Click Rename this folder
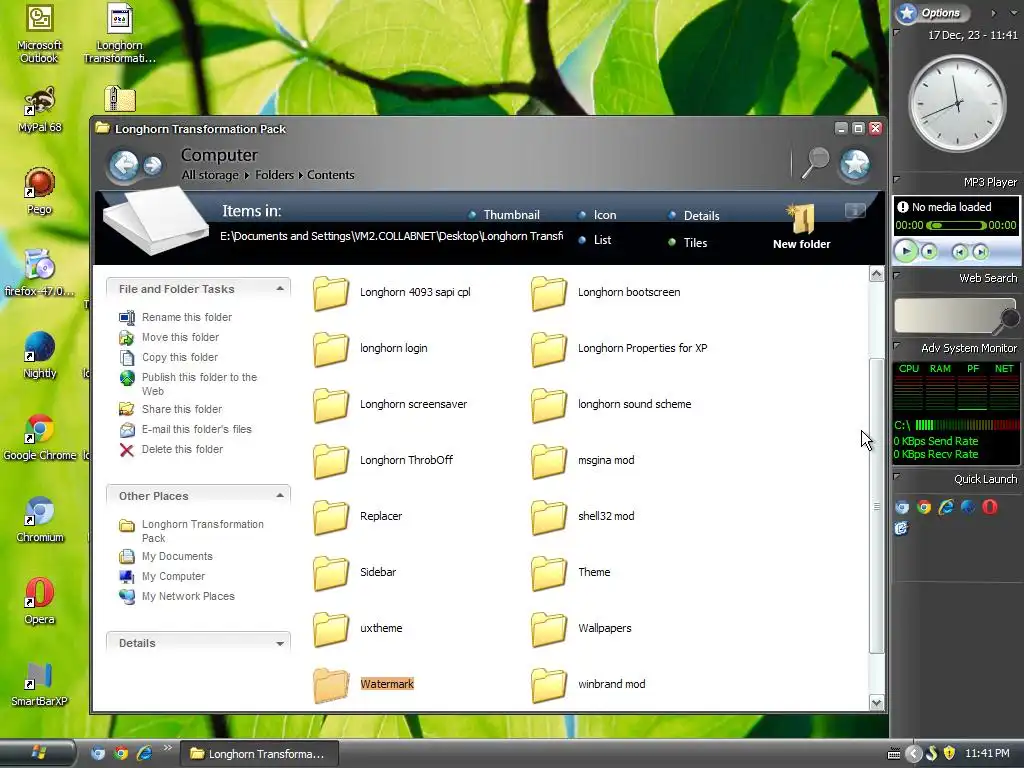Image resolution: width=1024 pixels, height=768 pixels. [175, 317]
